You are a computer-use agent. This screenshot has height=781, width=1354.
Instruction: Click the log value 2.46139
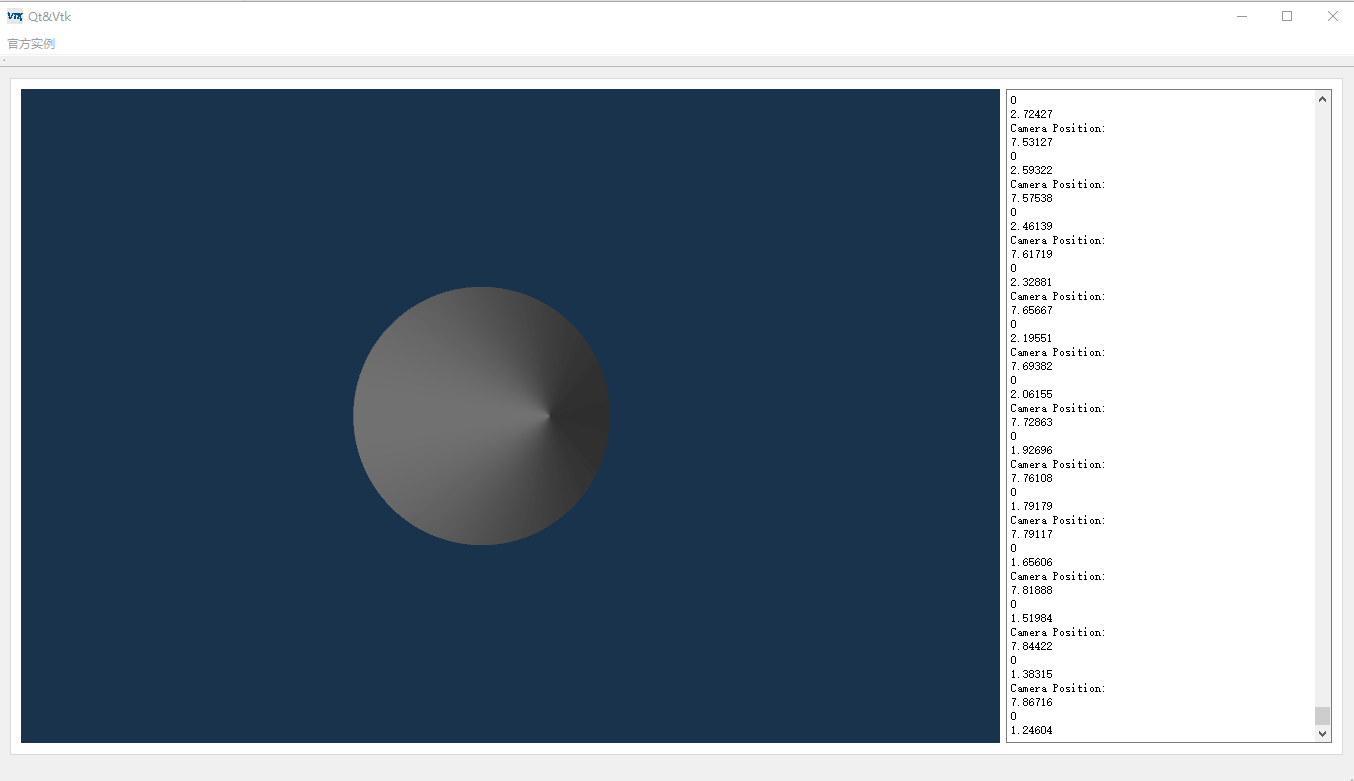point(1031,227)
